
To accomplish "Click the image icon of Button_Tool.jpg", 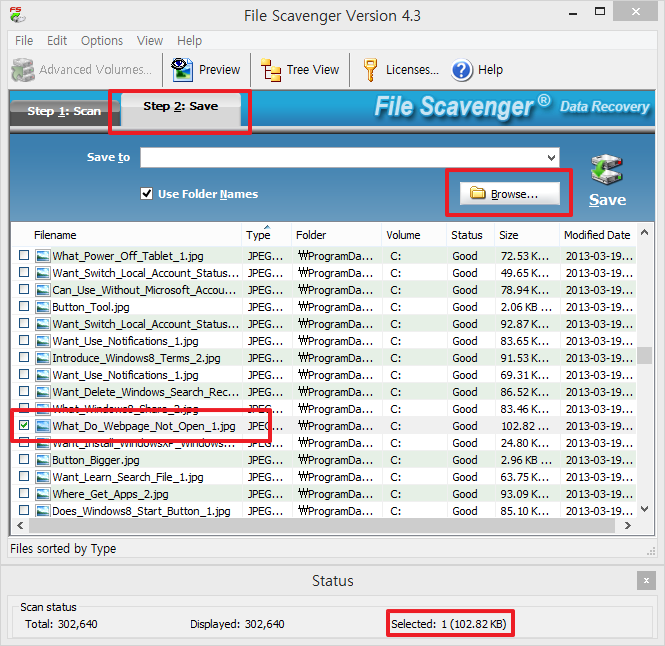I will 42,307.
